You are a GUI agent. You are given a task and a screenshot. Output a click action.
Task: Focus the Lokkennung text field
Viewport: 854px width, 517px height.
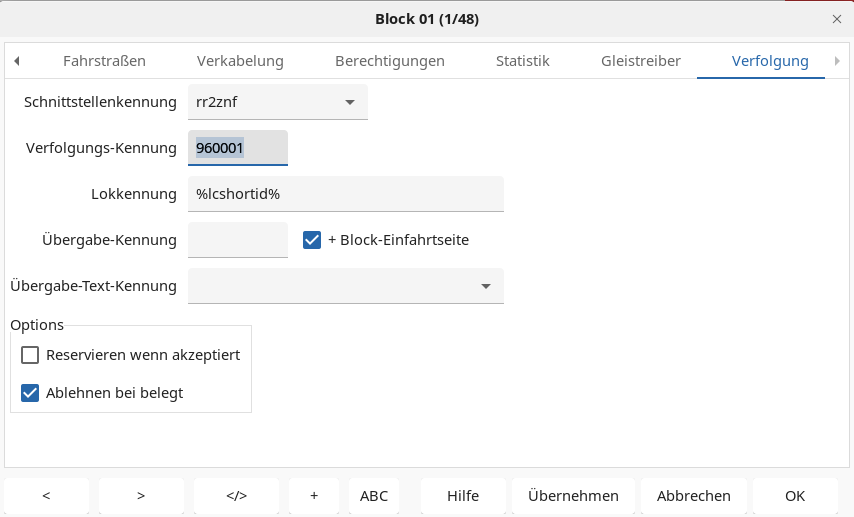(346, 194)
